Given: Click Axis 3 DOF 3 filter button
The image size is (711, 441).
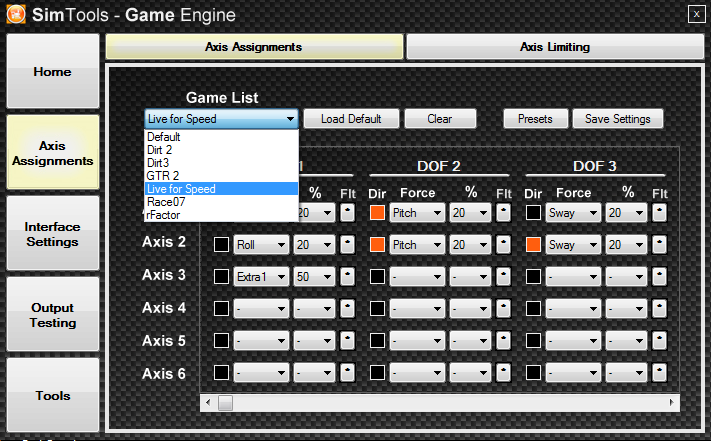Looking at the screenshot, I should (x=659, y=276).
